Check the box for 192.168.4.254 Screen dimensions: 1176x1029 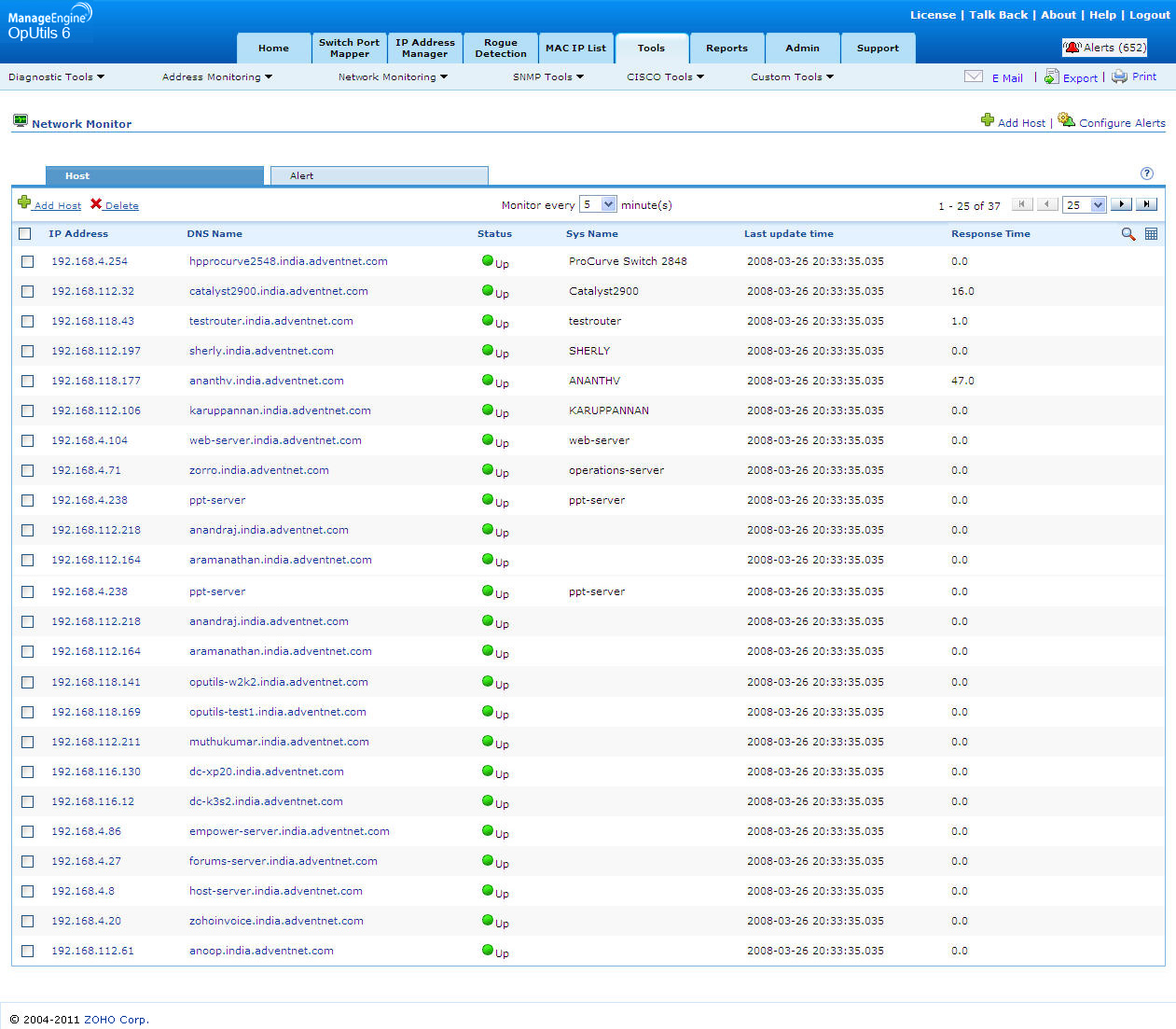27,262
